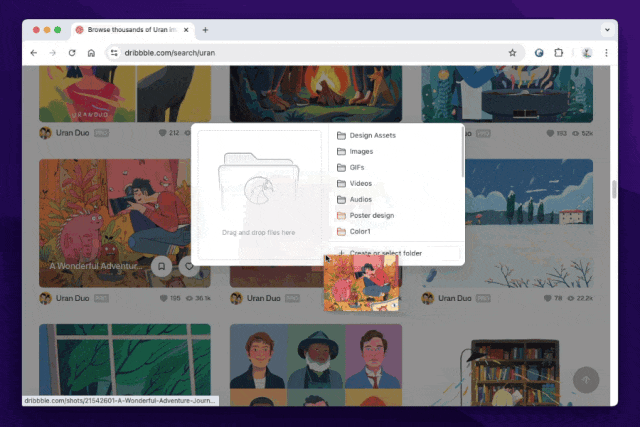Open the three portraits illustration shot
This screenshot has height=427, width=640.
pos(316,365)
